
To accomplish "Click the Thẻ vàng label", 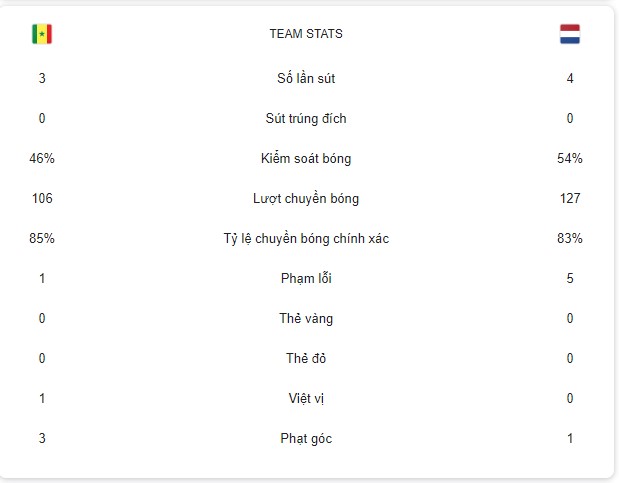I will (306, 318).
